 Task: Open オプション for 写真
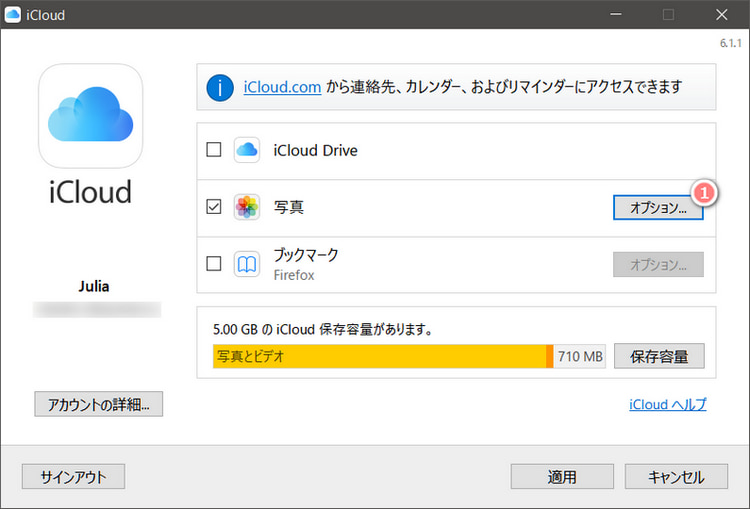tap(658, 208)
